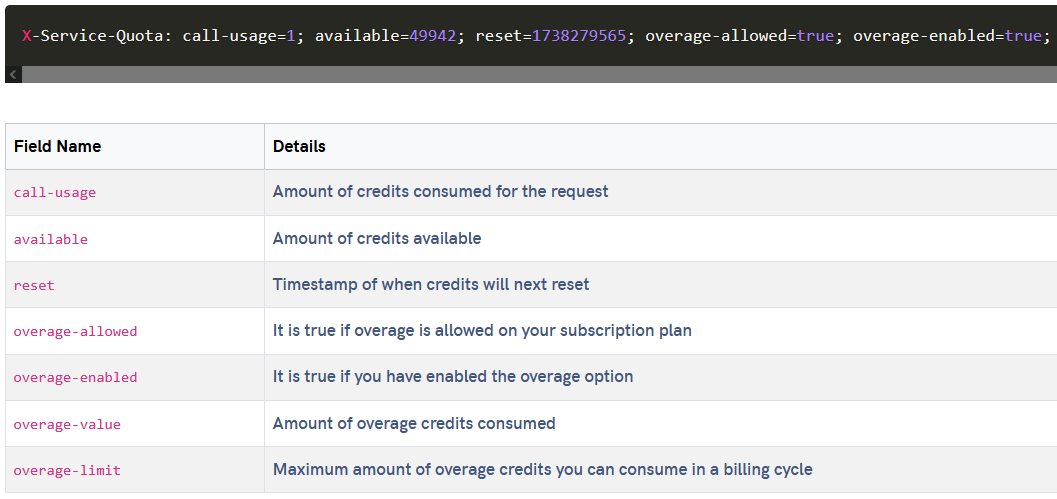
Task: Click the call-usage=1 value in the code
Action: tap(239, 36)
